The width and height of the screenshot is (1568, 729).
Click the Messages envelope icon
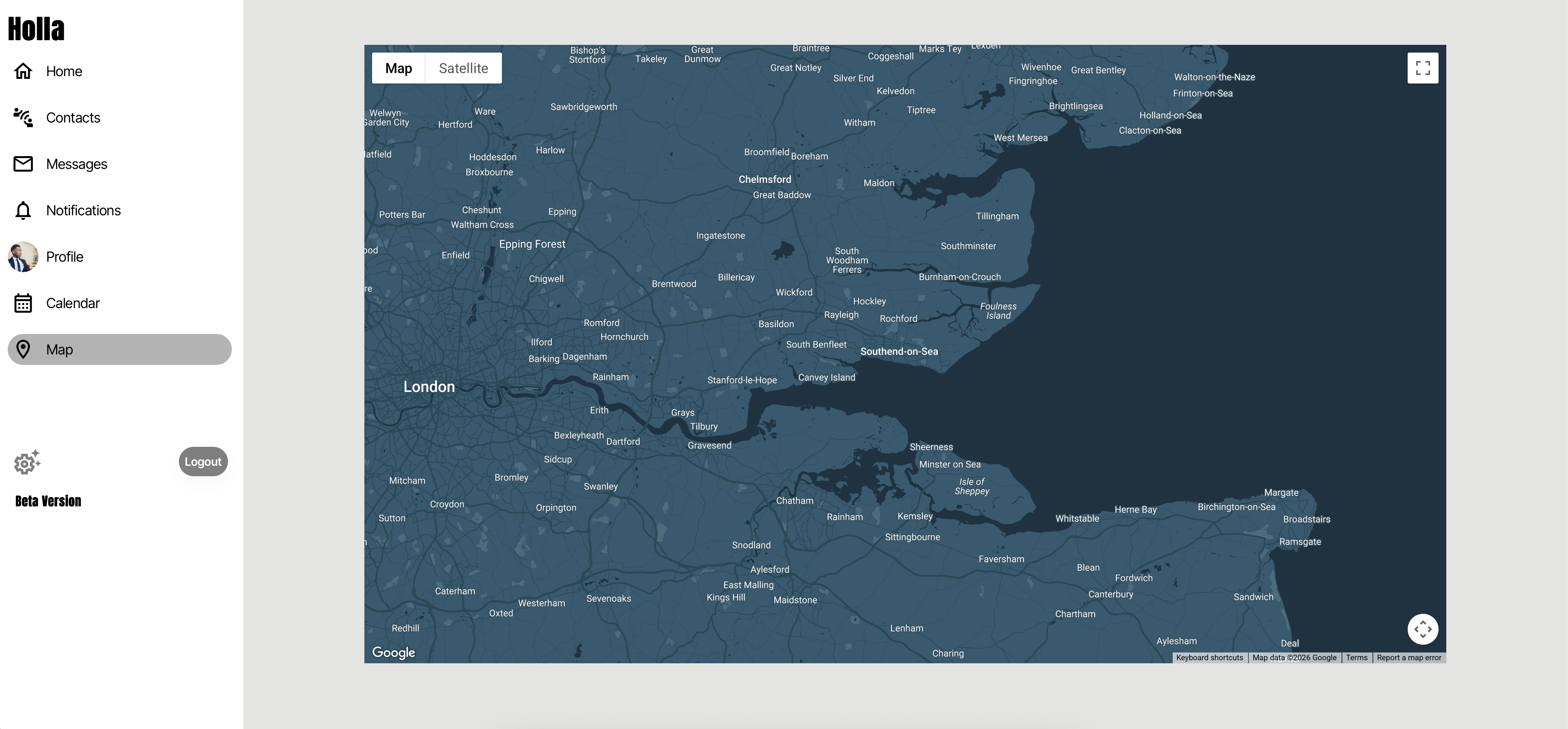pyautogui.click(x=23, y=164)
